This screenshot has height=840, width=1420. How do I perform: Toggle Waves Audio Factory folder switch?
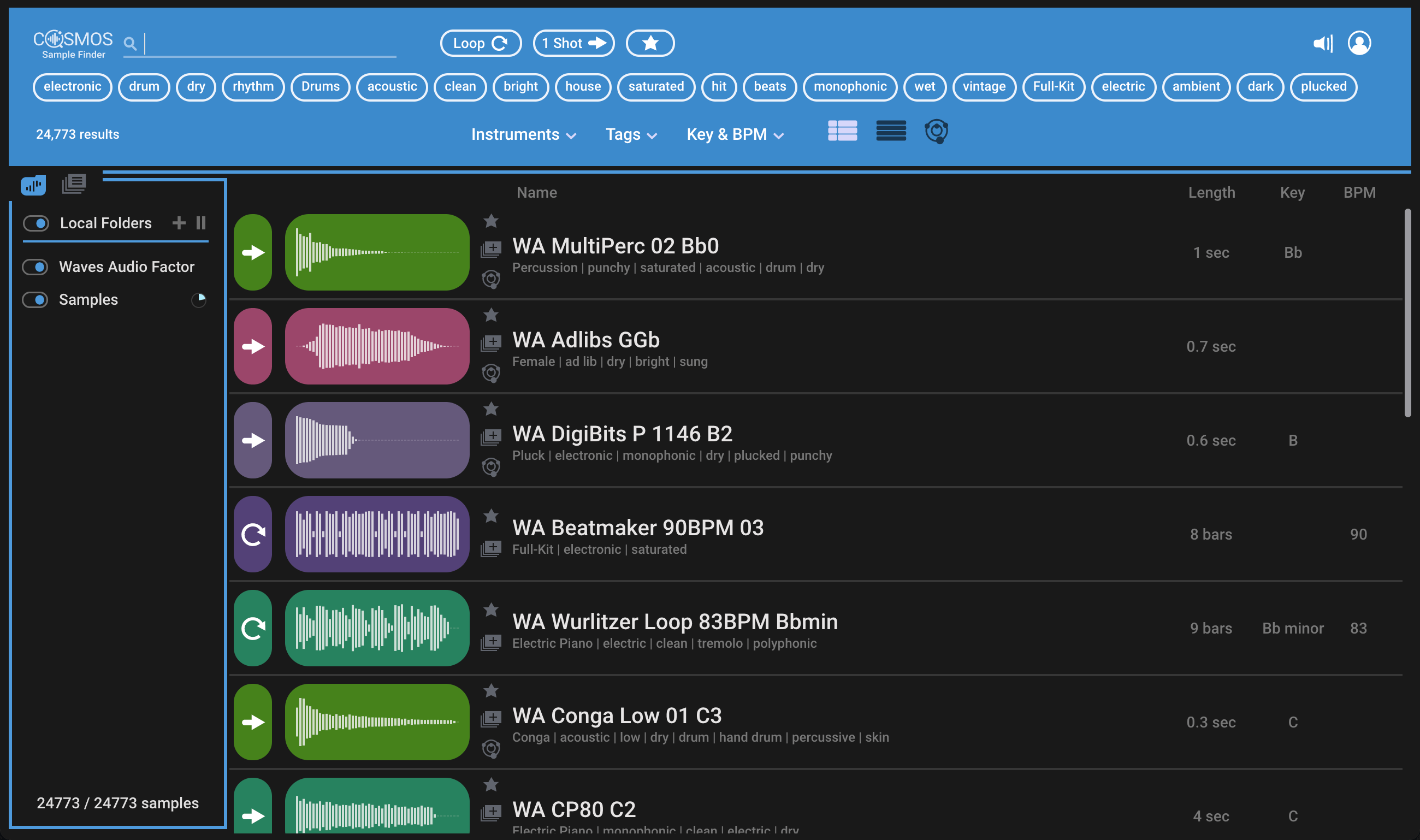pos(35,267)
